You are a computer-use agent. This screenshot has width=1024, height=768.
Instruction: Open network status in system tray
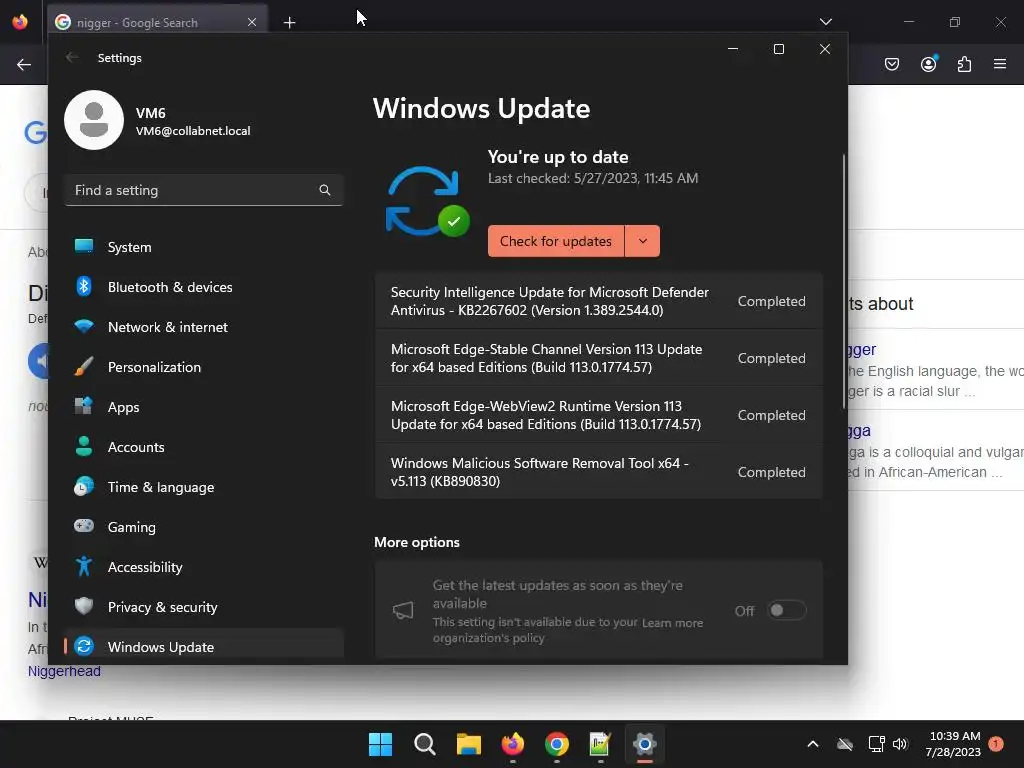point(876,744)
